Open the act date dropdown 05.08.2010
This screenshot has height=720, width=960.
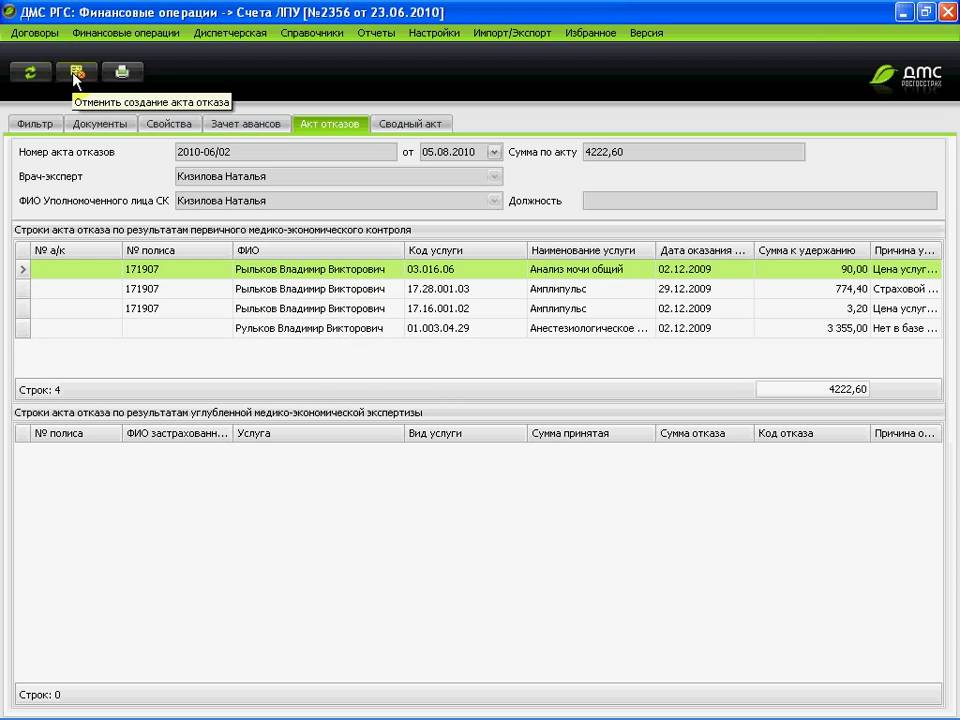[494, 152]
